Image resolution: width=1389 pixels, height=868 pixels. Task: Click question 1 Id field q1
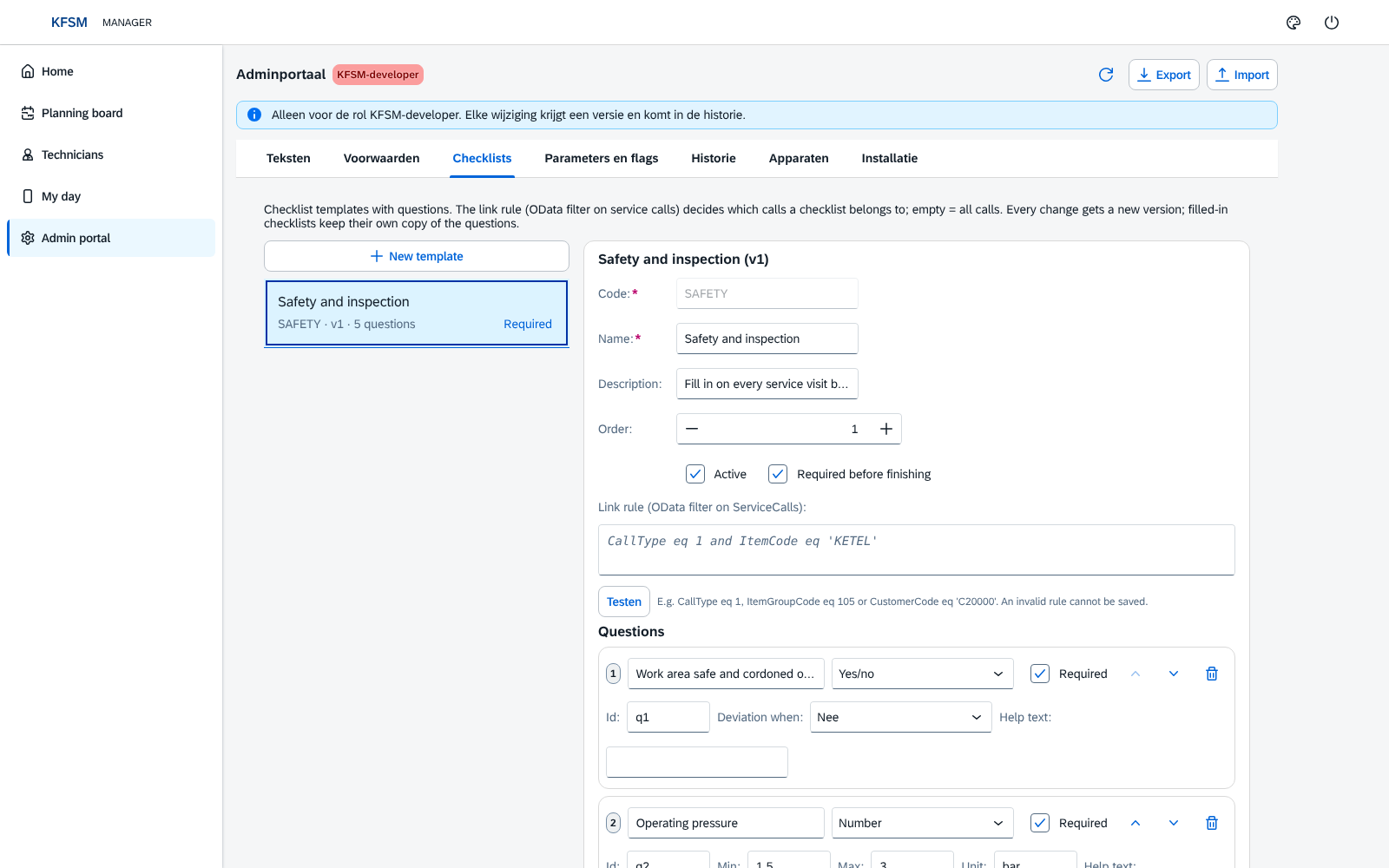[x=668, y=717]
